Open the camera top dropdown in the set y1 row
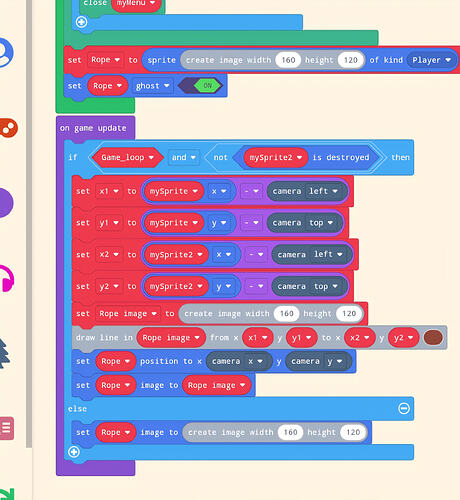This screenshot has height=500, width=460. 321,223
